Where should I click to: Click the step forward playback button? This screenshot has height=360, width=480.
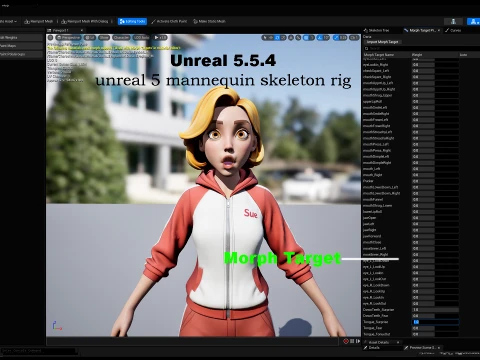point(358,341)
